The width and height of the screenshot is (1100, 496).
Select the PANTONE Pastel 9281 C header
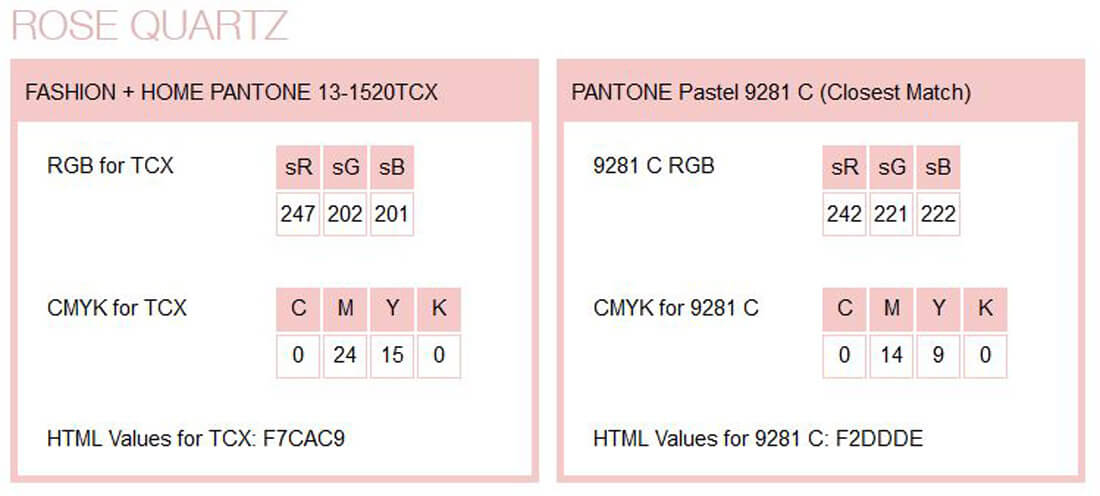tap(771, 93)
